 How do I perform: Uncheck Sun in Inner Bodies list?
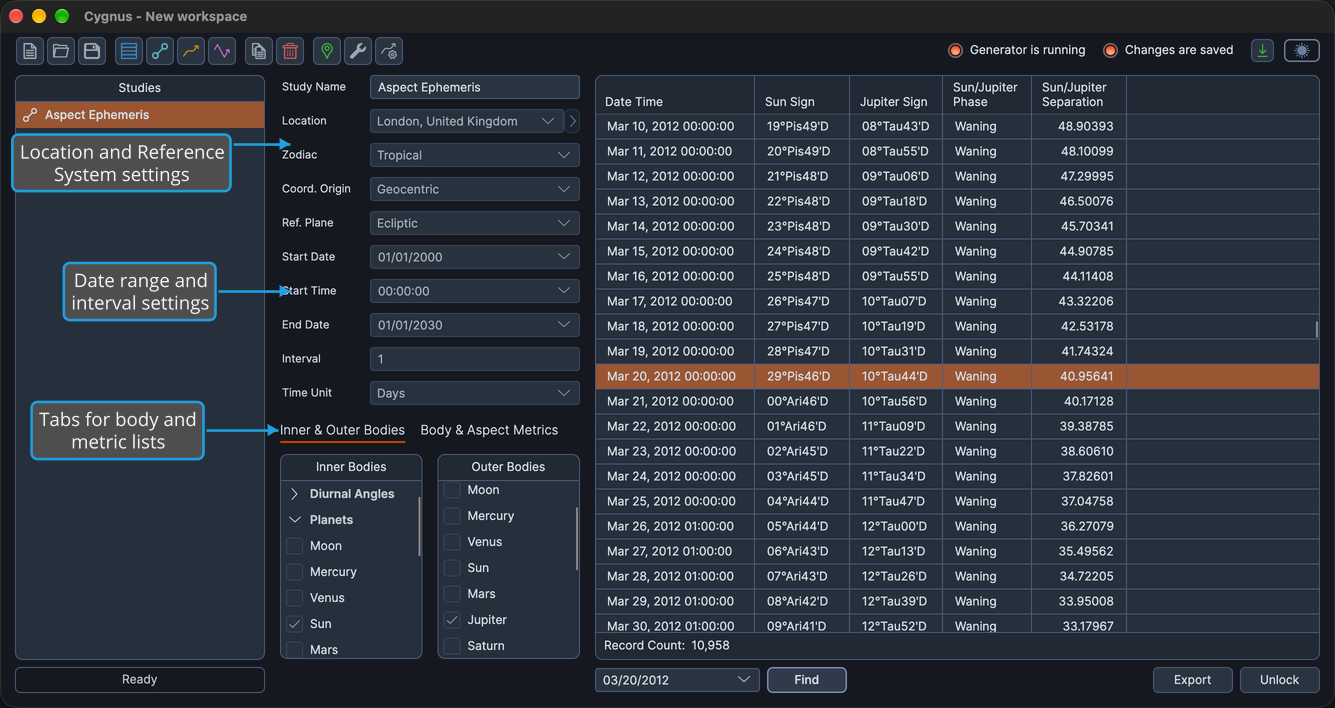pyautogui.click(x=295, y=624)
